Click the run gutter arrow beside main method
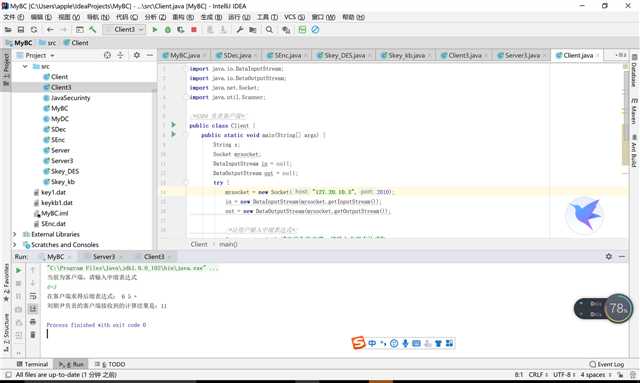 [x=173, y=134]
